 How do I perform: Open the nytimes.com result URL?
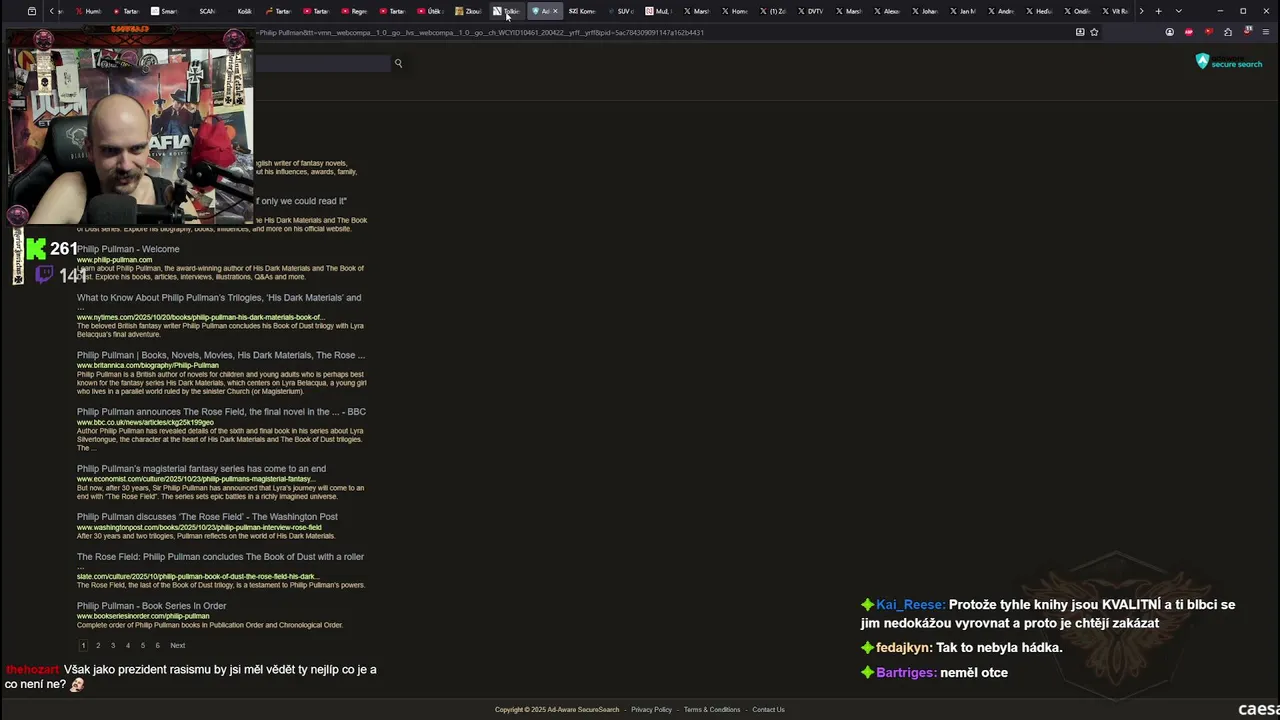[200, 318]
